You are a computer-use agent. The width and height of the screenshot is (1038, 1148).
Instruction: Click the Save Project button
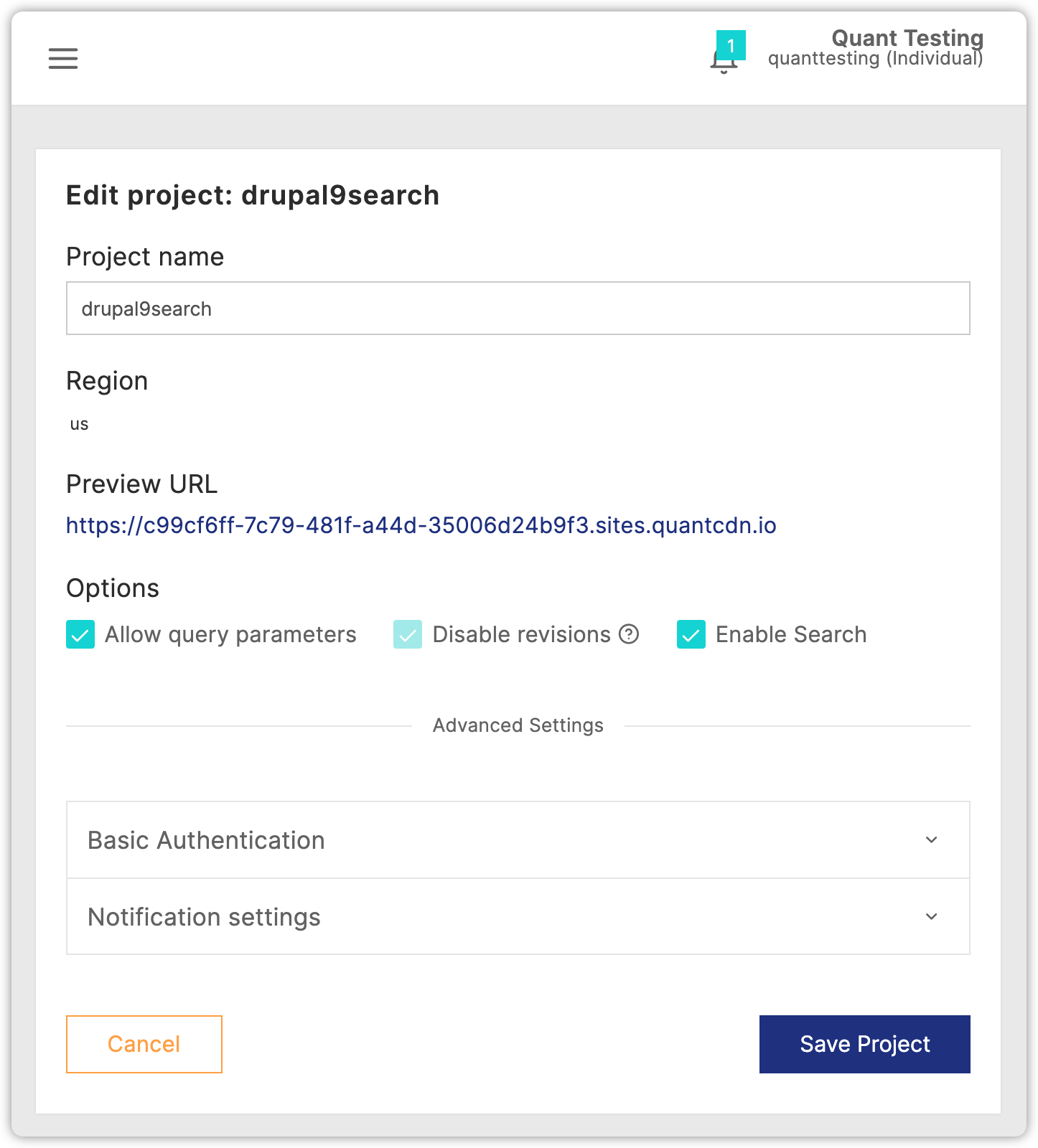tap(864, 1044)
